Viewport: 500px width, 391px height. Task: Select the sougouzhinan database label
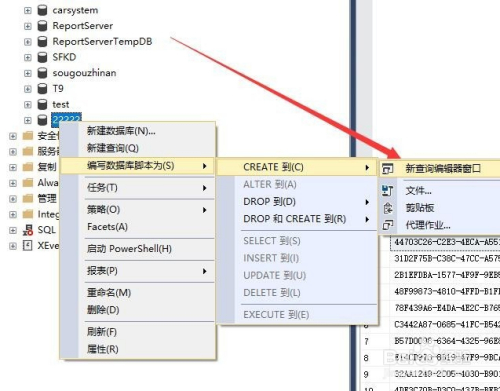click(84, 73)
